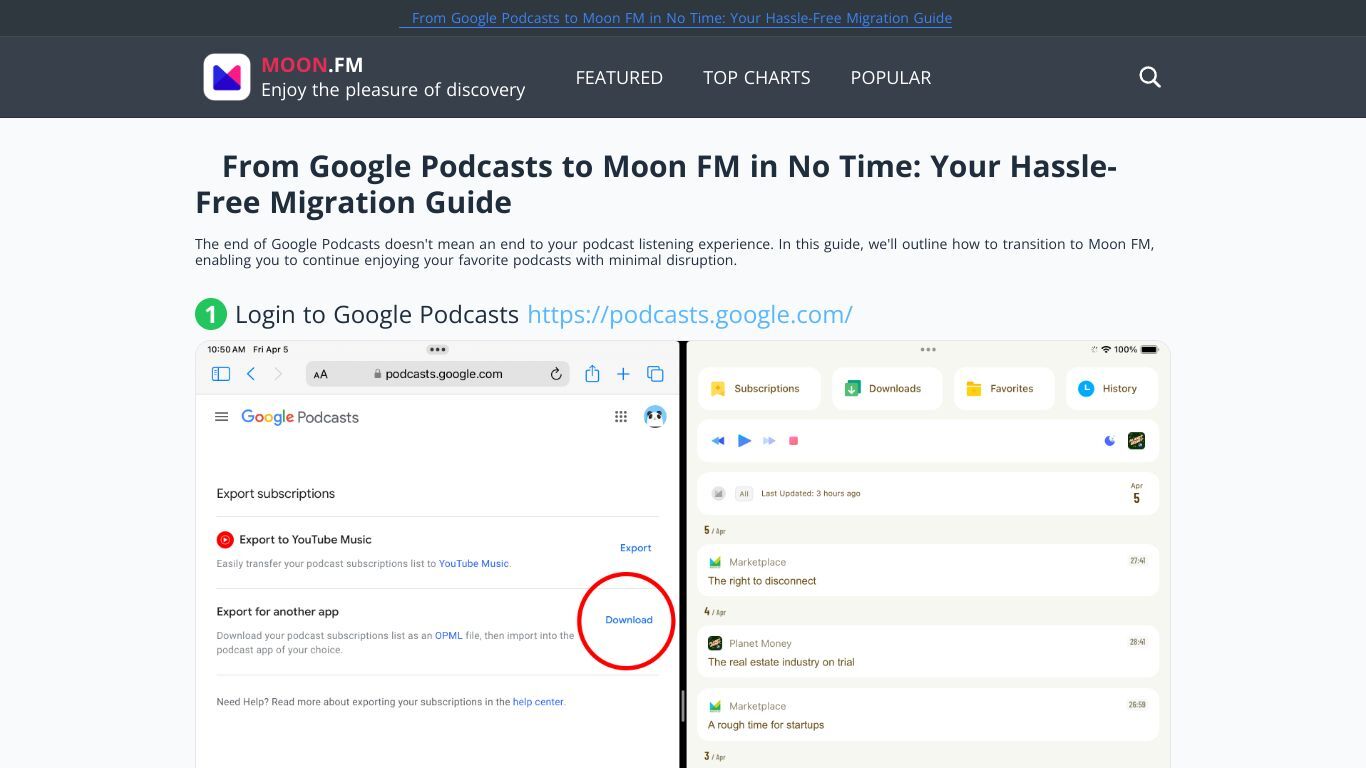Image resolution: width=1366 pixels, height=768 pixels.
Task: Click the Moon.FM logo icon
Action: tap(227, 77)
